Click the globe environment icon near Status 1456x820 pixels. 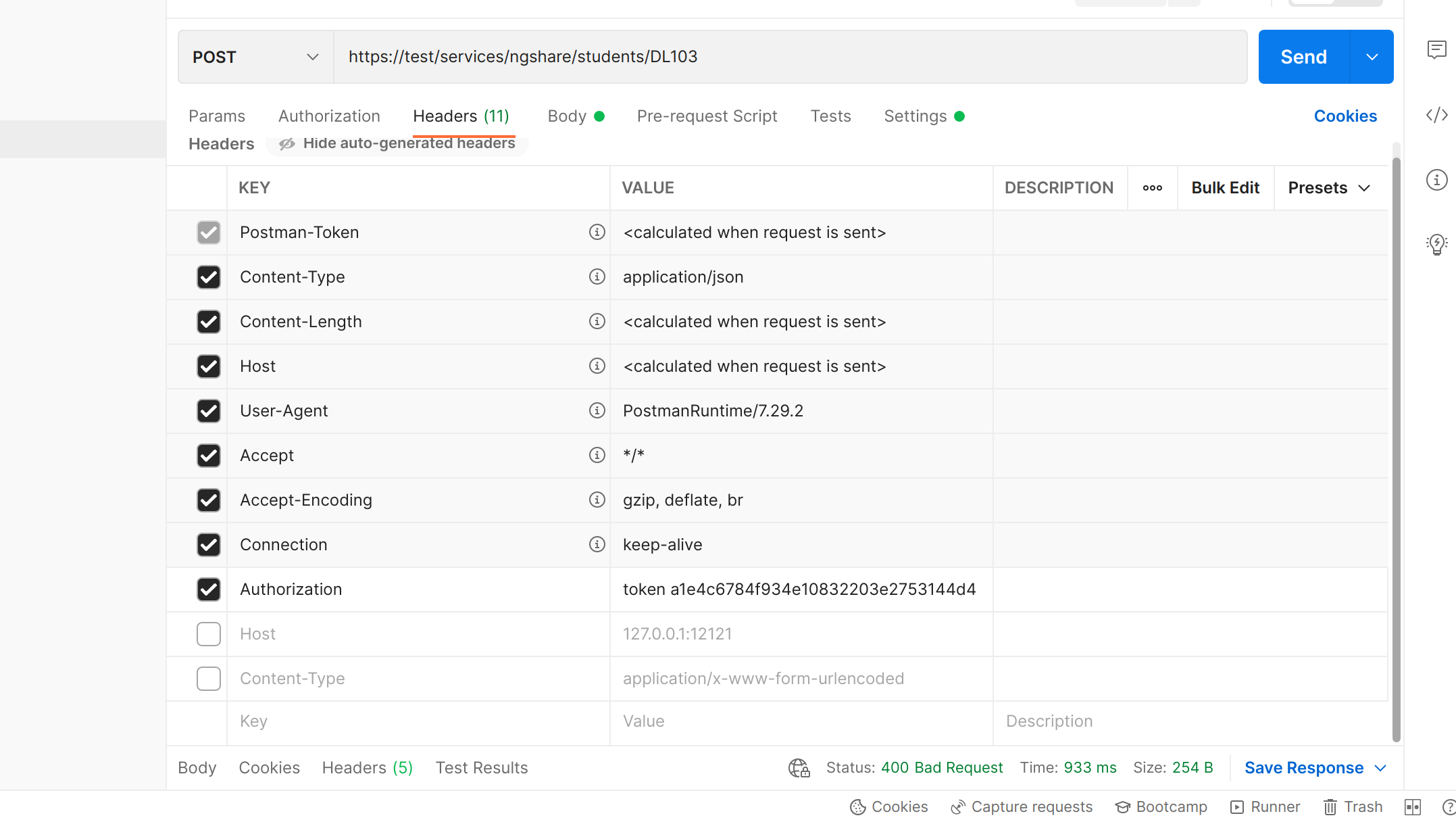pos(799,768)
